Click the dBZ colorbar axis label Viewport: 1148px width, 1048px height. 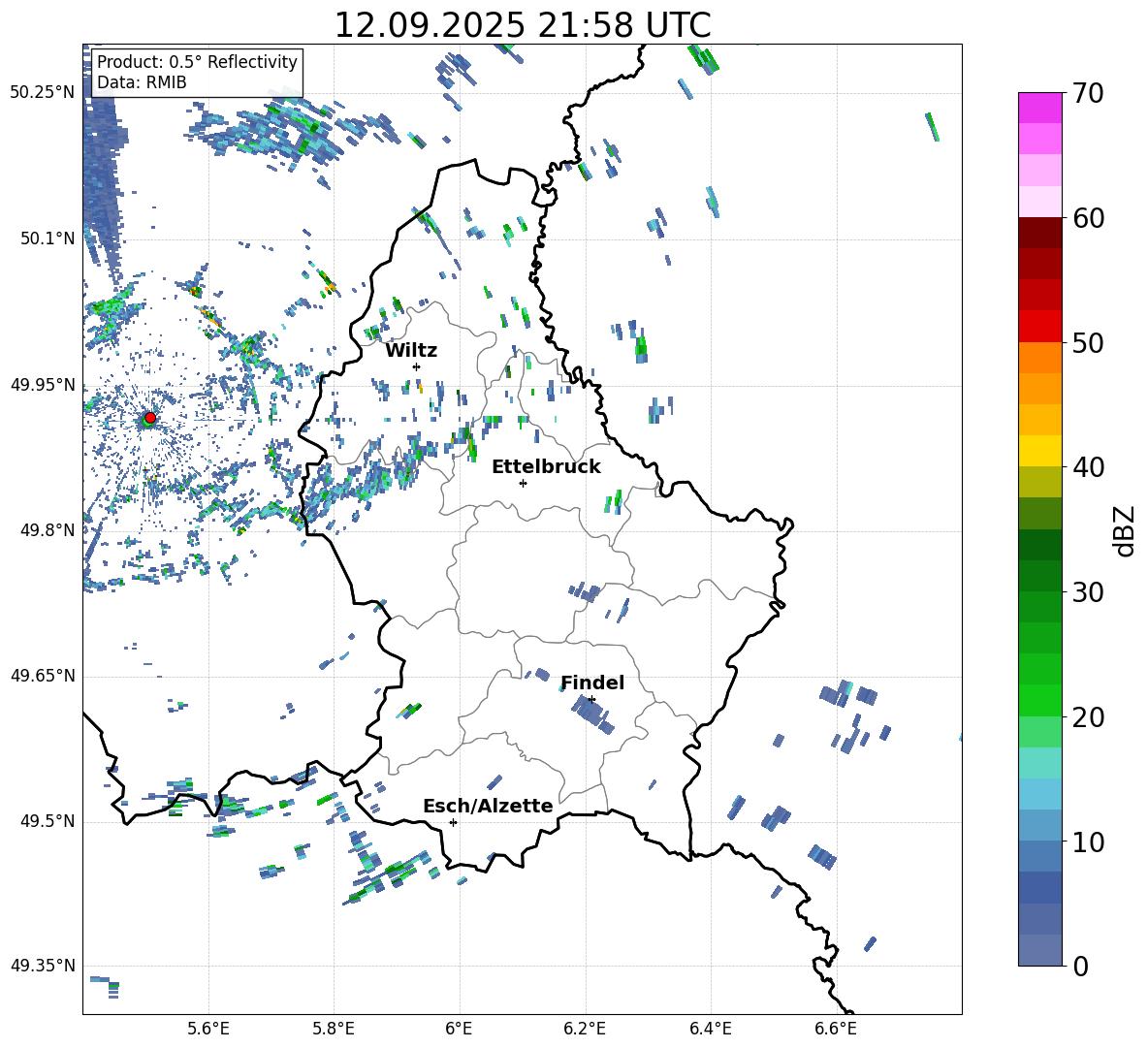[1124, 531]
